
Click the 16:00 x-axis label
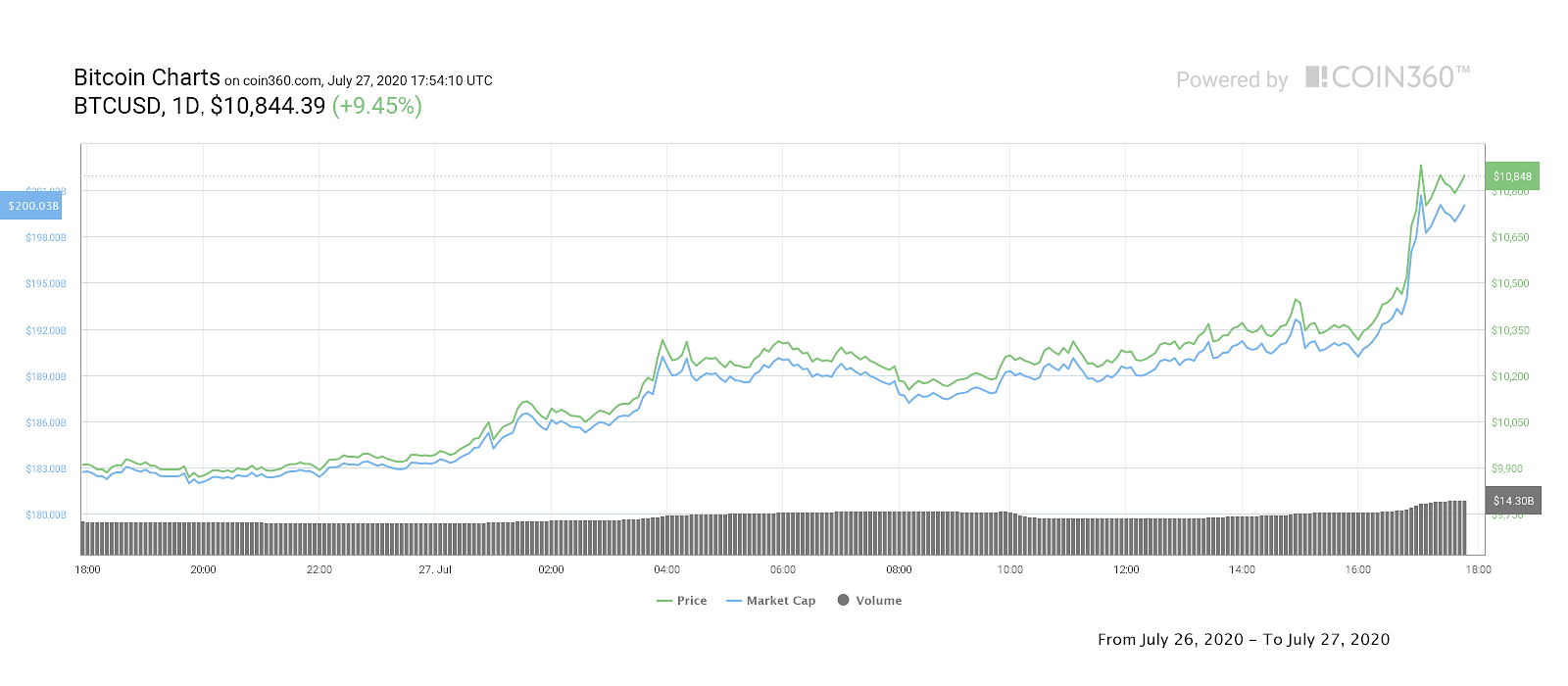[x=1357, y=569]
